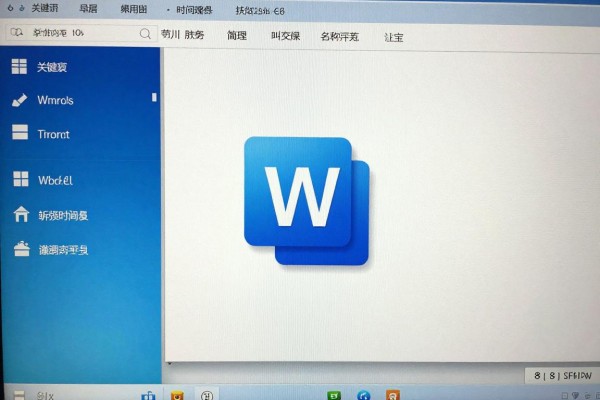Click the stacked-bars icon beside Tiromt
This screenshot has height=400, width=600.
point(20,132)
